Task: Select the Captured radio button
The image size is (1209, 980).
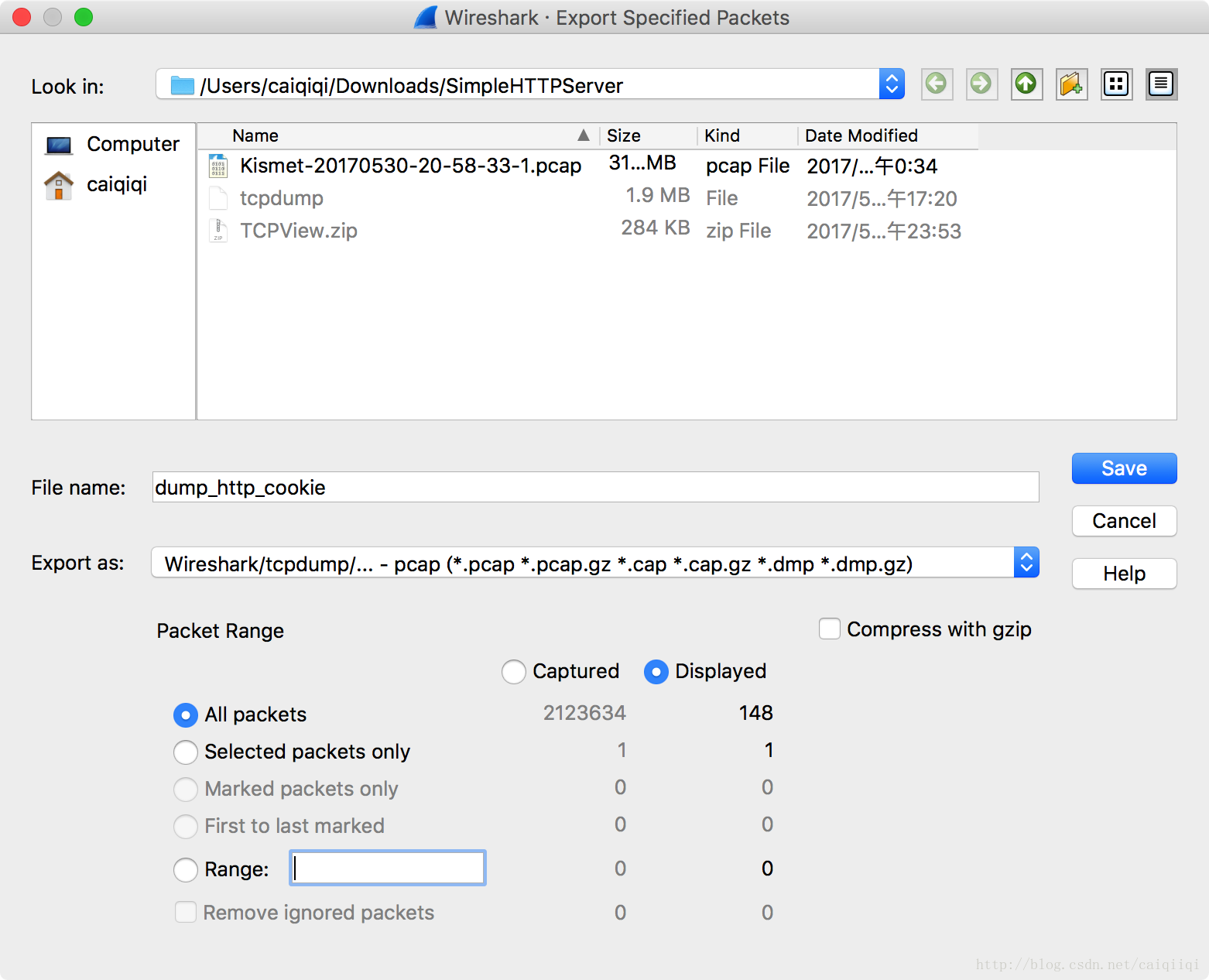Action: tap(514, 672)
